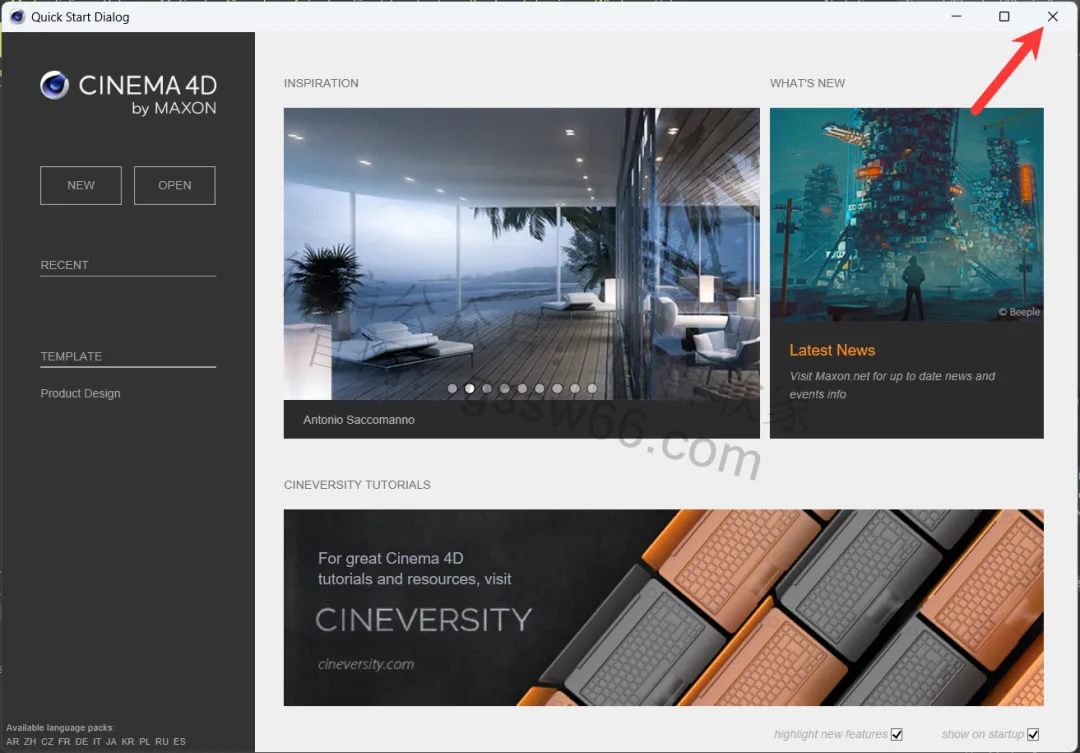Open the What's New Beeple artwork

tap(906, 214)
